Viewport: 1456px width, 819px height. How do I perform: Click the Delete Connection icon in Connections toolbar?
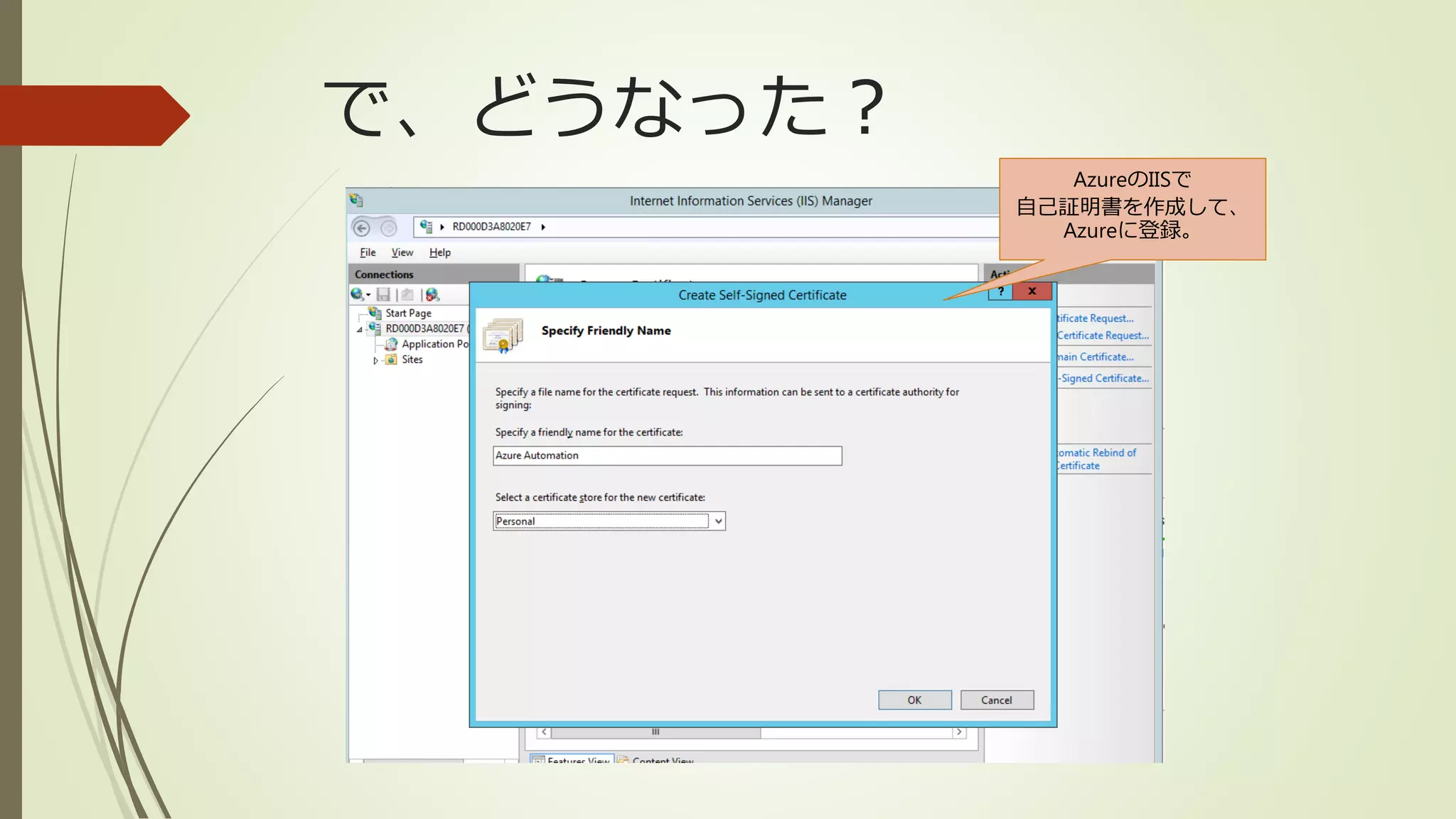[x=432, y=294]
